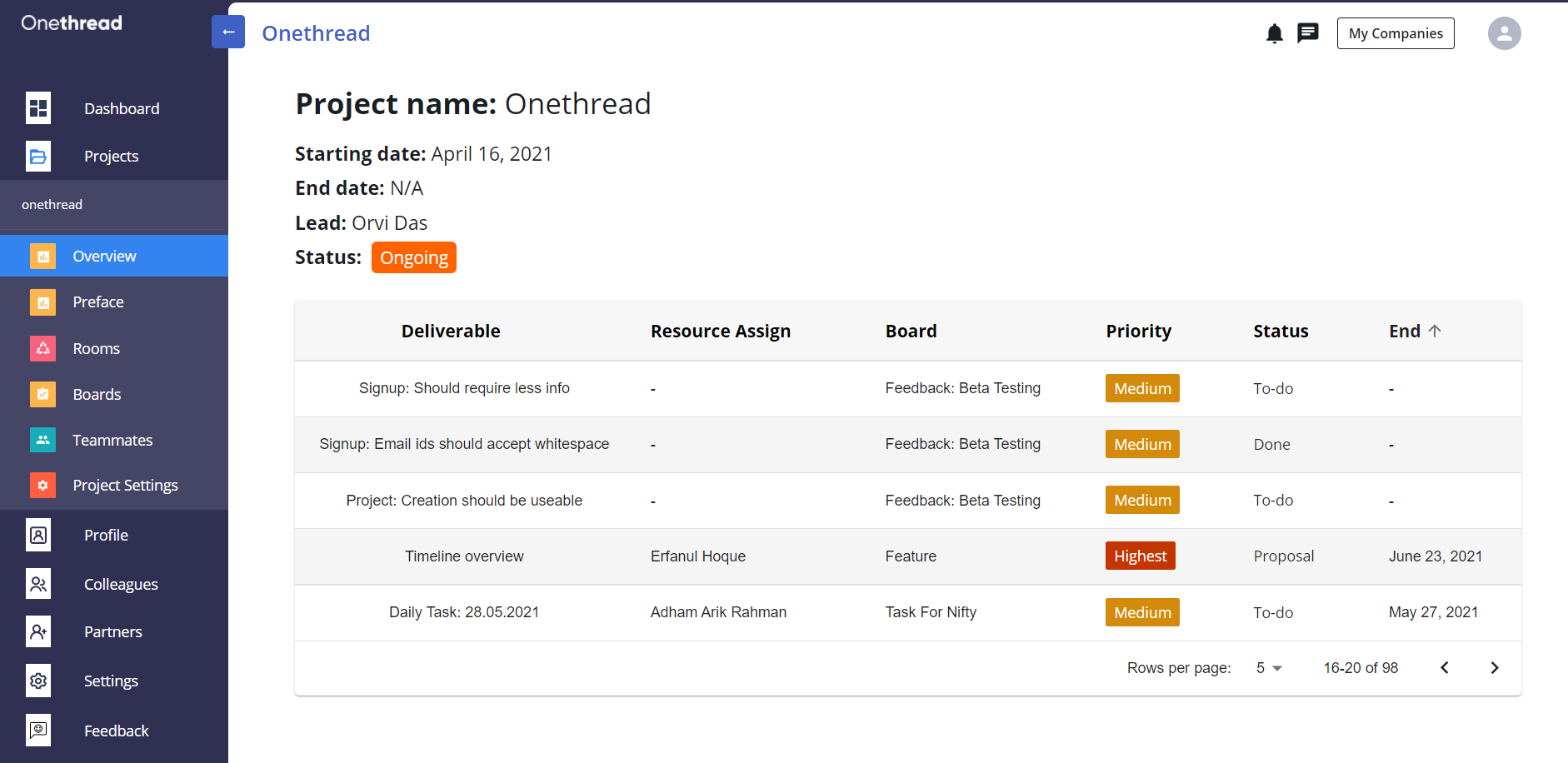Open the Onethread header link
Screen dimensions: 1568x763
316,33
